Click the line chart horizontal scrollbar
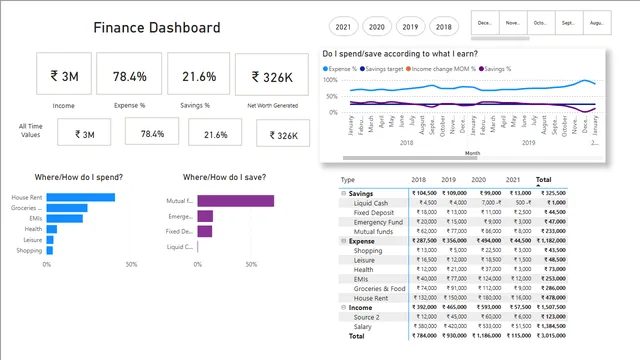 point(410,158)
